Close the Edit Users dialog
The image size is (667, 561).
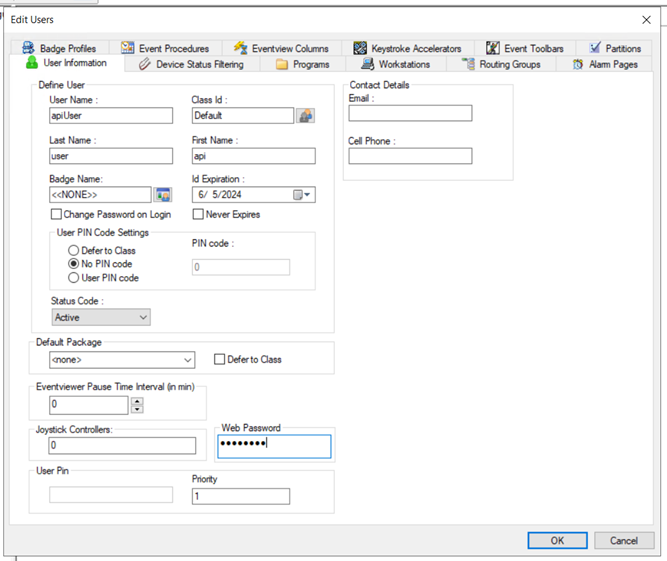point(646,20)
